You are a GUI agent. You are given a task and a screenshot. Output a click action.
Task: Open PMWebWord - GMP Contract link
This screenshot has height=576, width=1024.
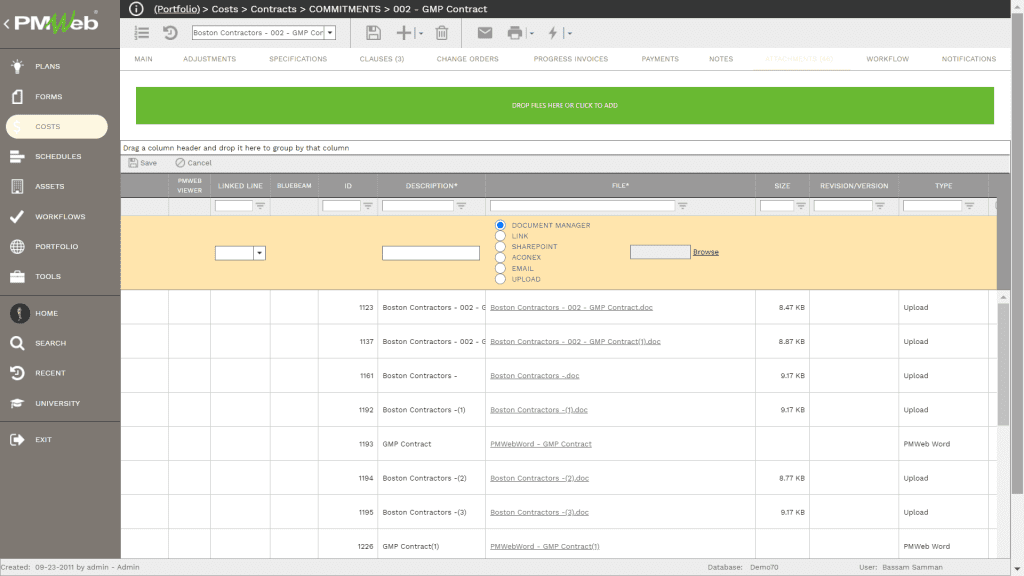[x=541, y=444]
